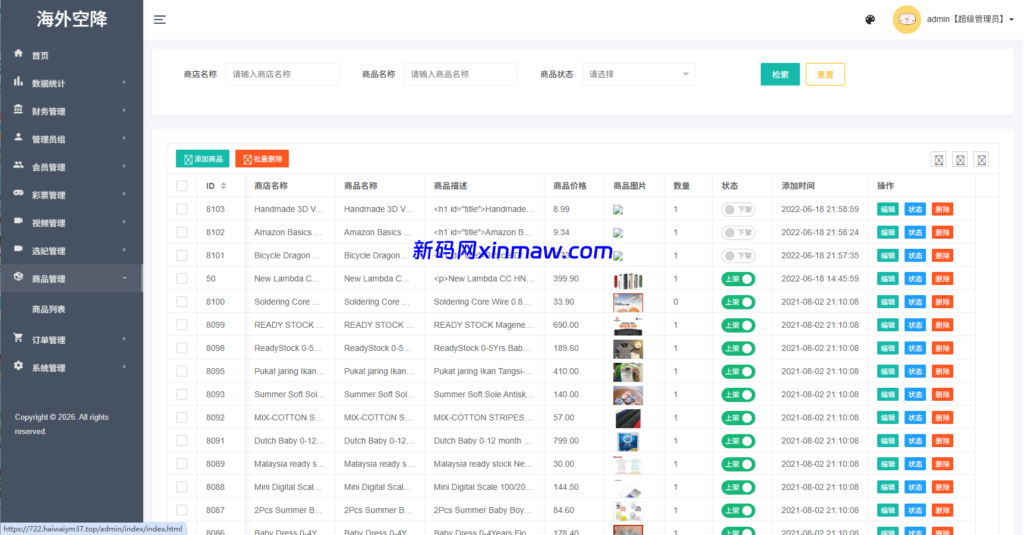The image size is (1024, 535).
Task: Expand the 视频管理 sidebar menu
Action: [71, 223]
